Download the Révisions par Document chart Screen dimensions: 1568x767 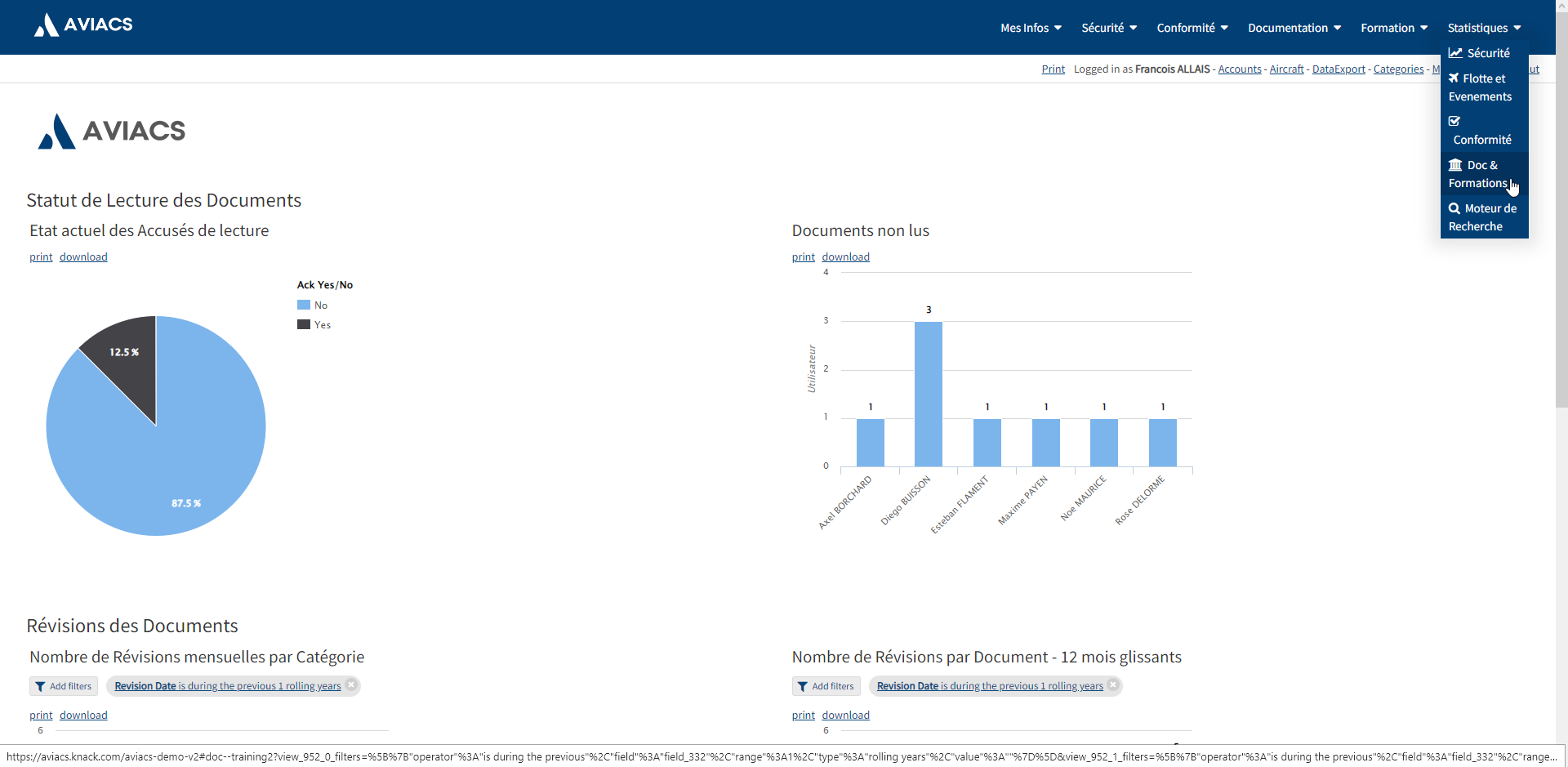click(845, 716)
